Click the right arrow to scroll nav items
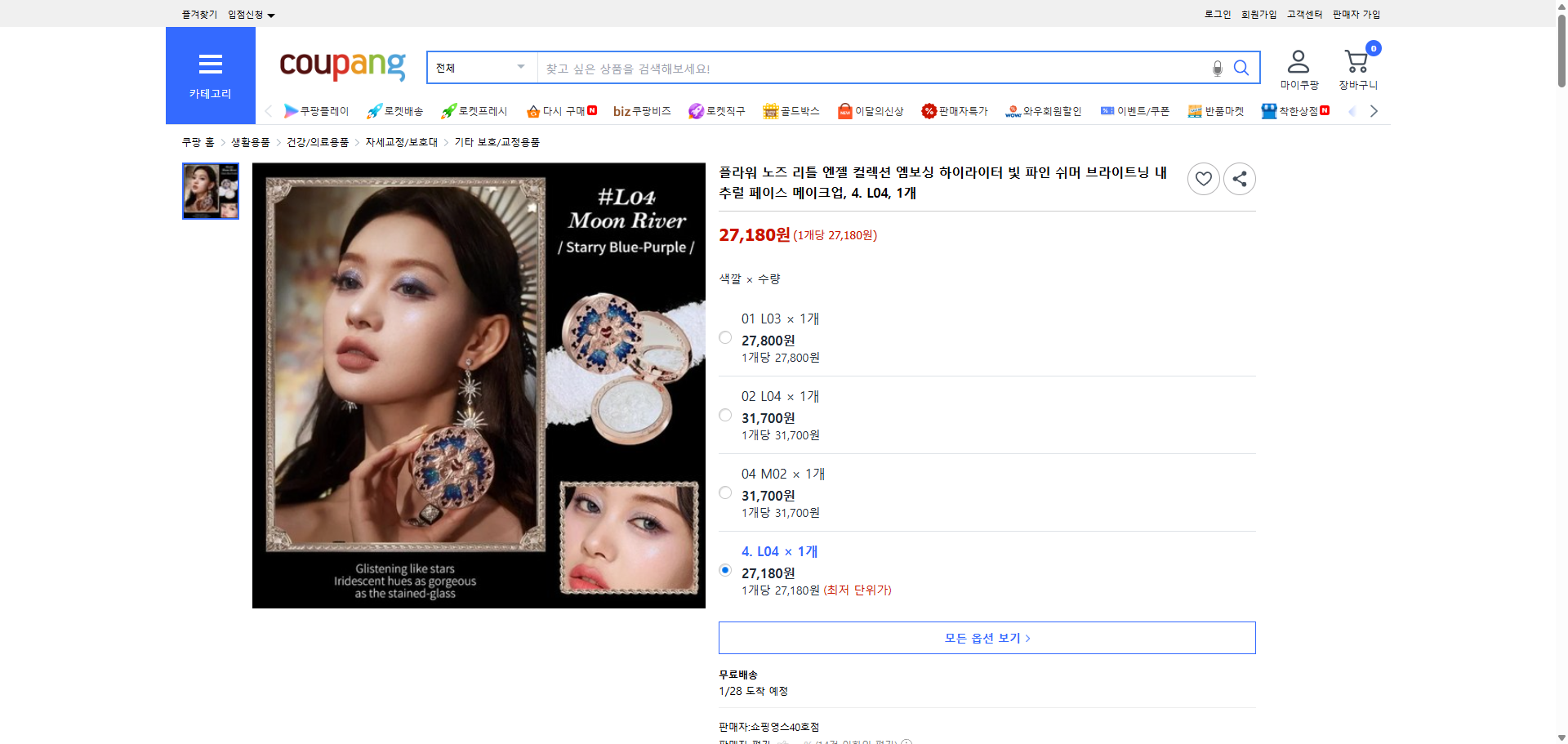 (x=1374, y=110)
